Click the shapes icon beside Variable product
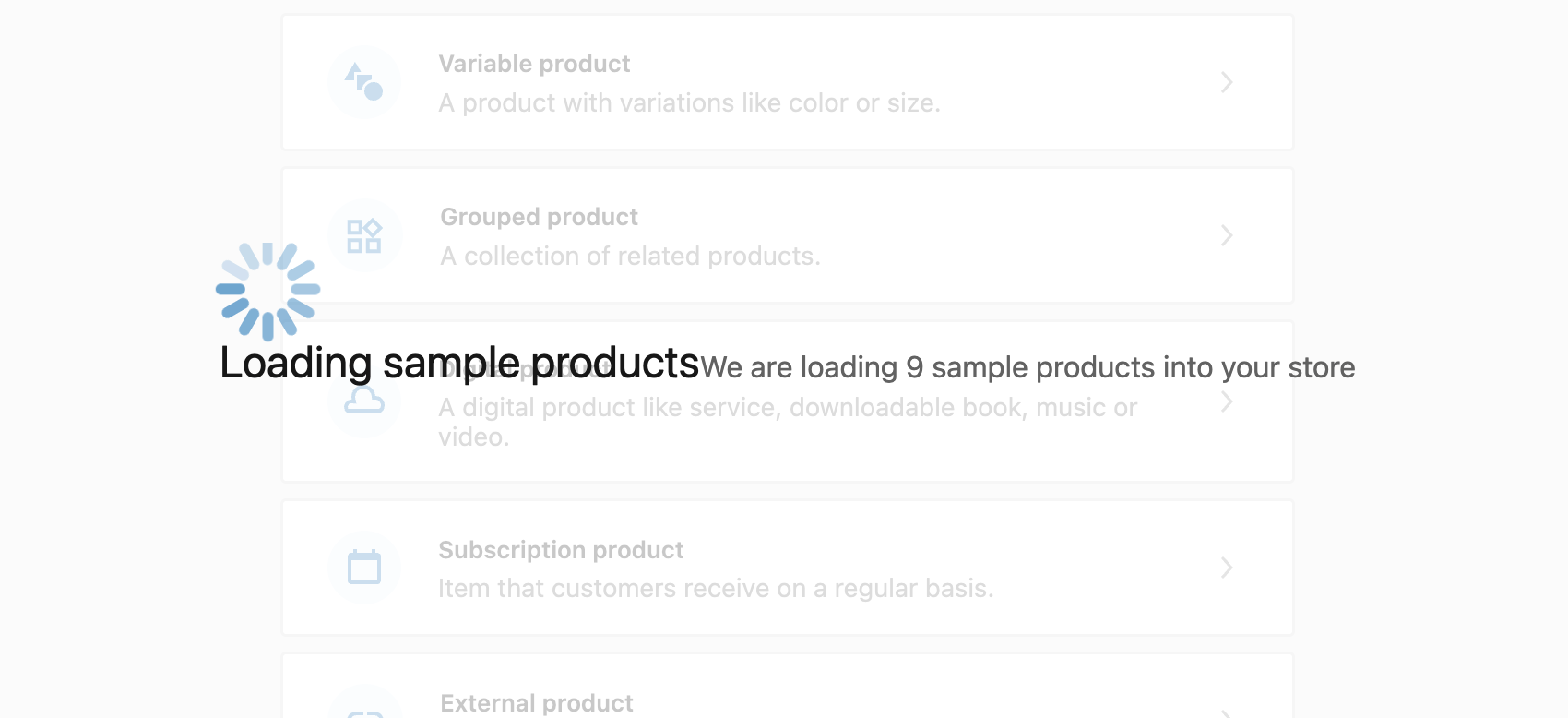1568x718 pixels. point(364,81)
